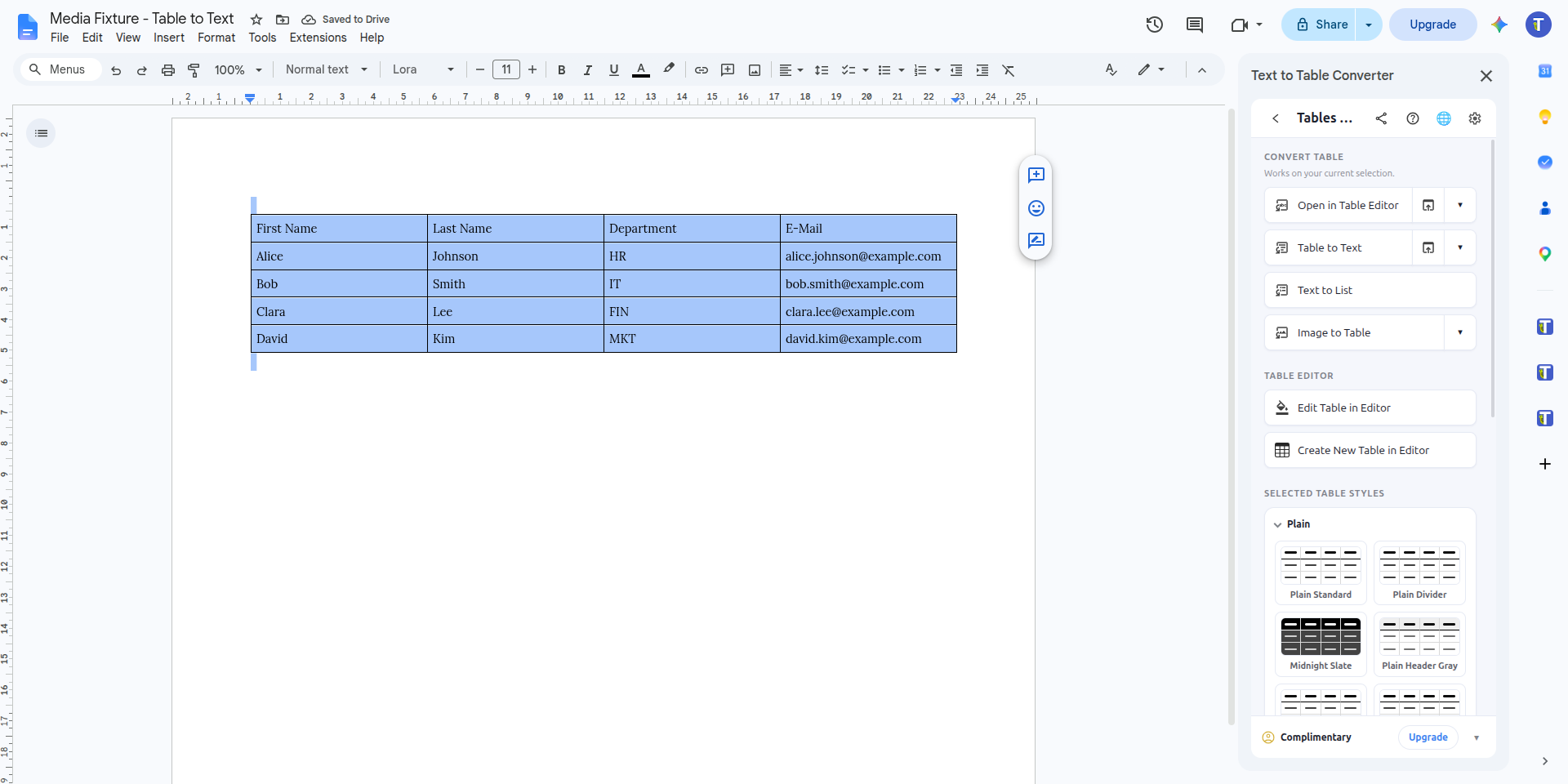Image resolution: width=1568 pixels, height=784 pixels.
Task: Increase font size with plus button
Action: [532, 70]
